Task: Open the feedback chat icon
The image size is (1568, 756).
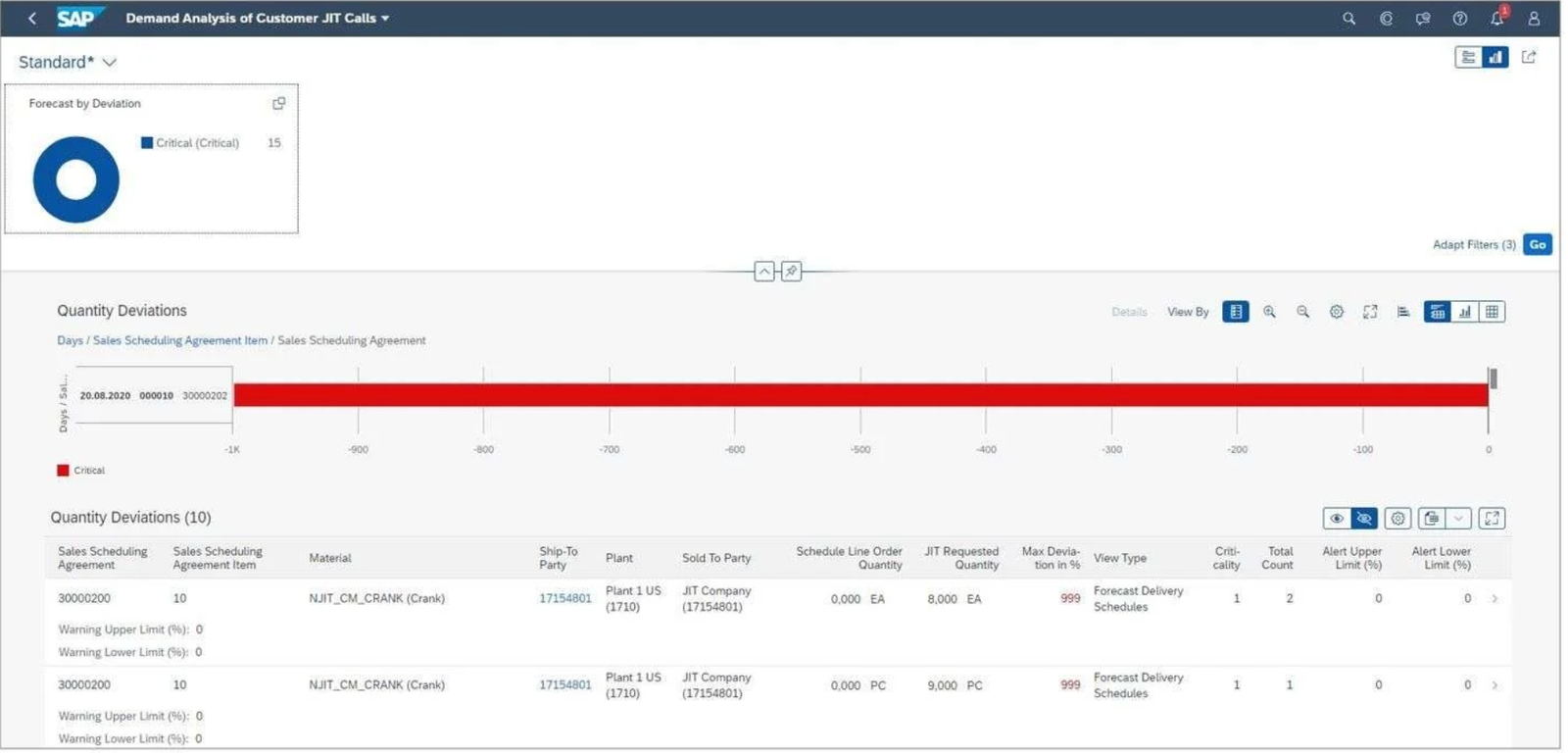Action: point(1423,18)
